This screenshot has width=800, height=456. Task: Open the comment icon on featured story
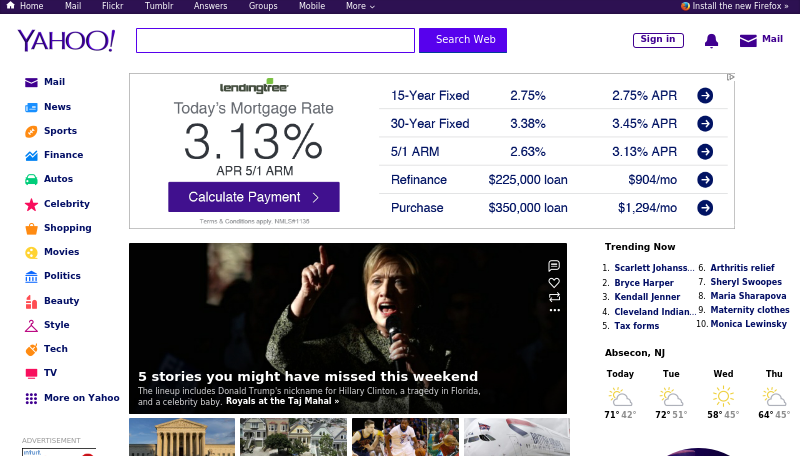(554, 266)
